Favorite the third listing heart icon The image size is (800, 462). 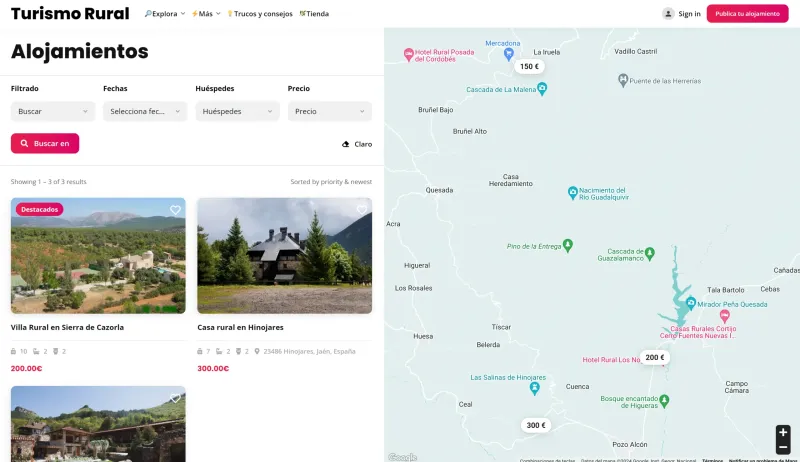click(175, 398)
